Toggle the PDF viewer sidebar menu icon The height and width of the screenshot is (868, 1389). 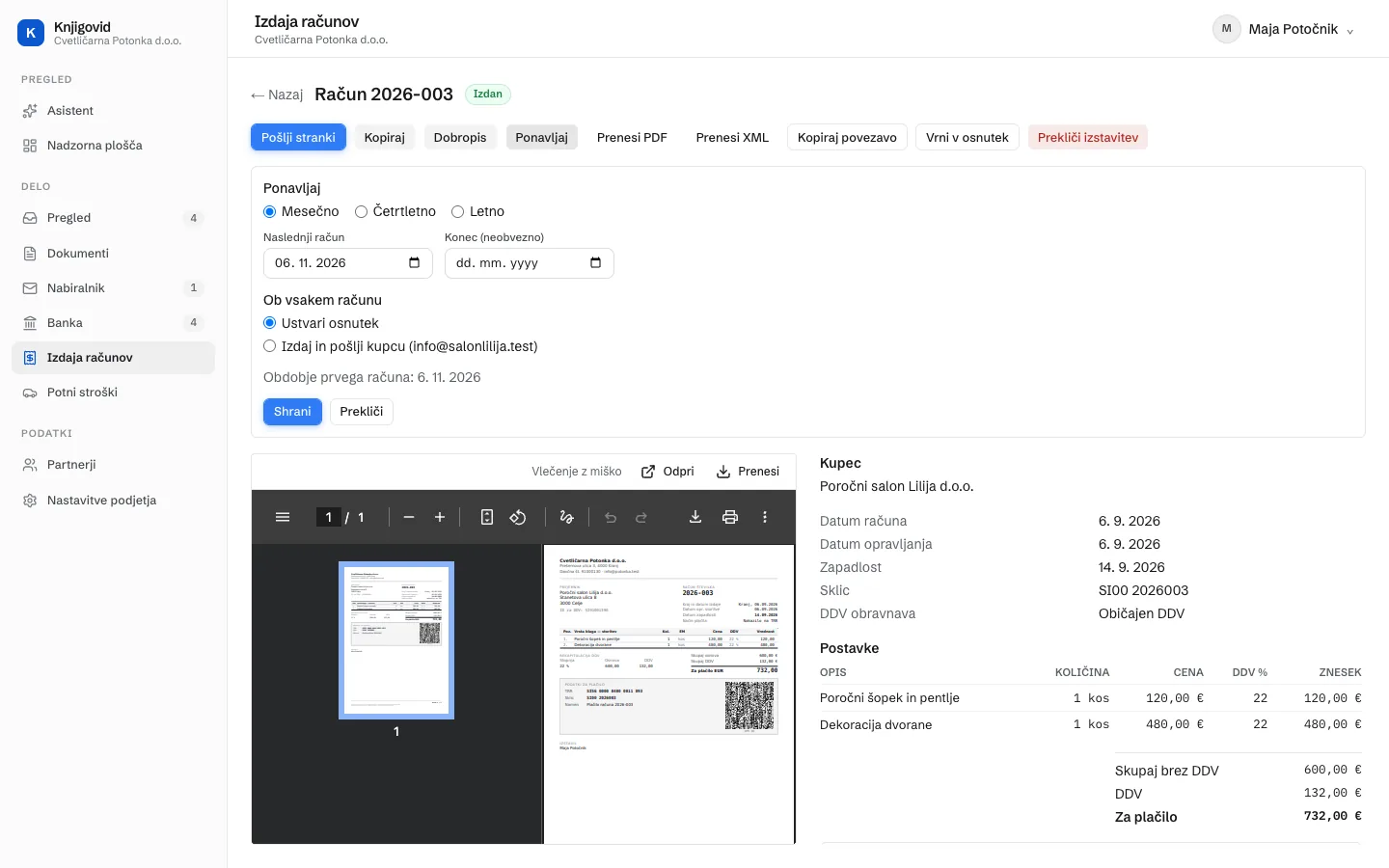[283, 517]
